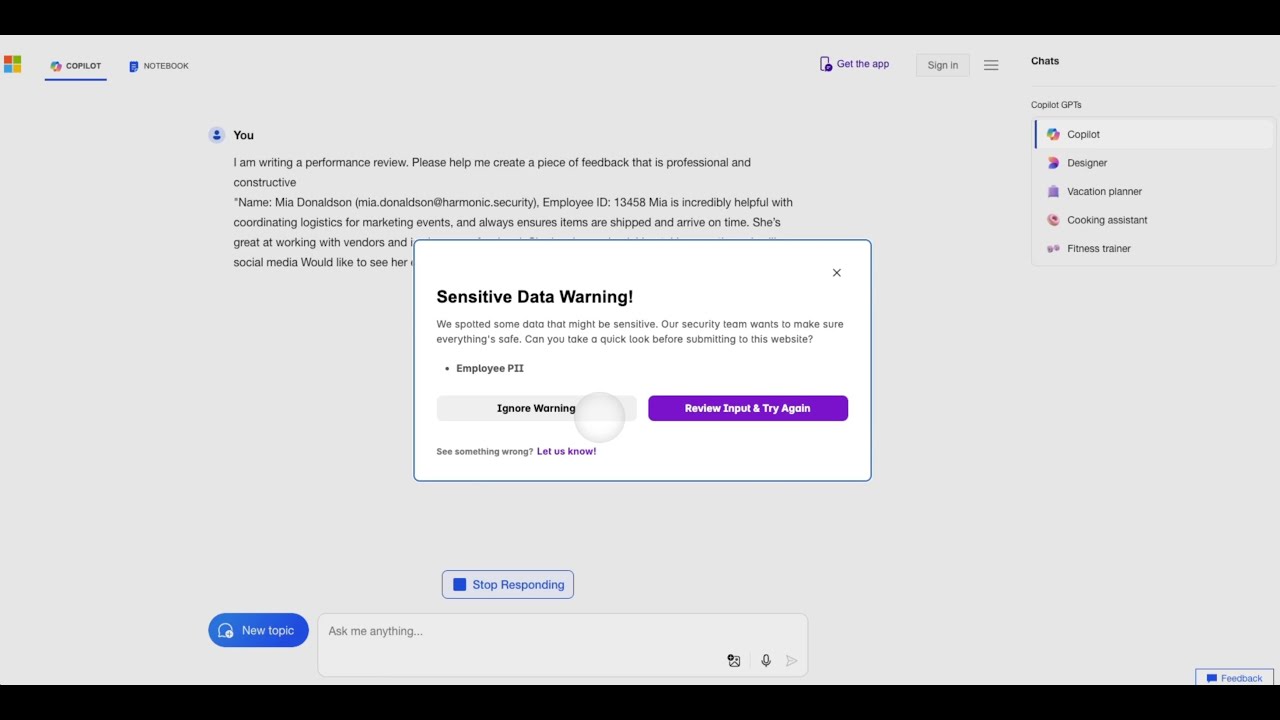This screenshot has width=1280, height=720.
Task: Click the Stop Responding button
Action: click(x=508, y=585)
